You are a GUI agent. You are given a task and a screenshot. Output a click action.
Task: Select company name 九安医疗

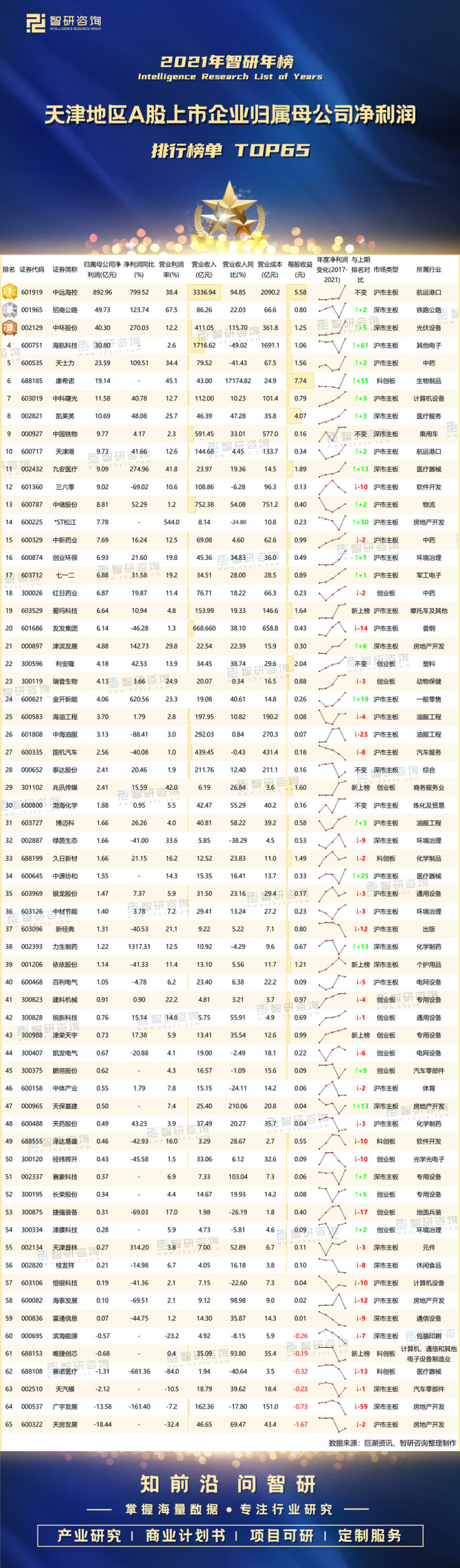(x=65, y=469)
